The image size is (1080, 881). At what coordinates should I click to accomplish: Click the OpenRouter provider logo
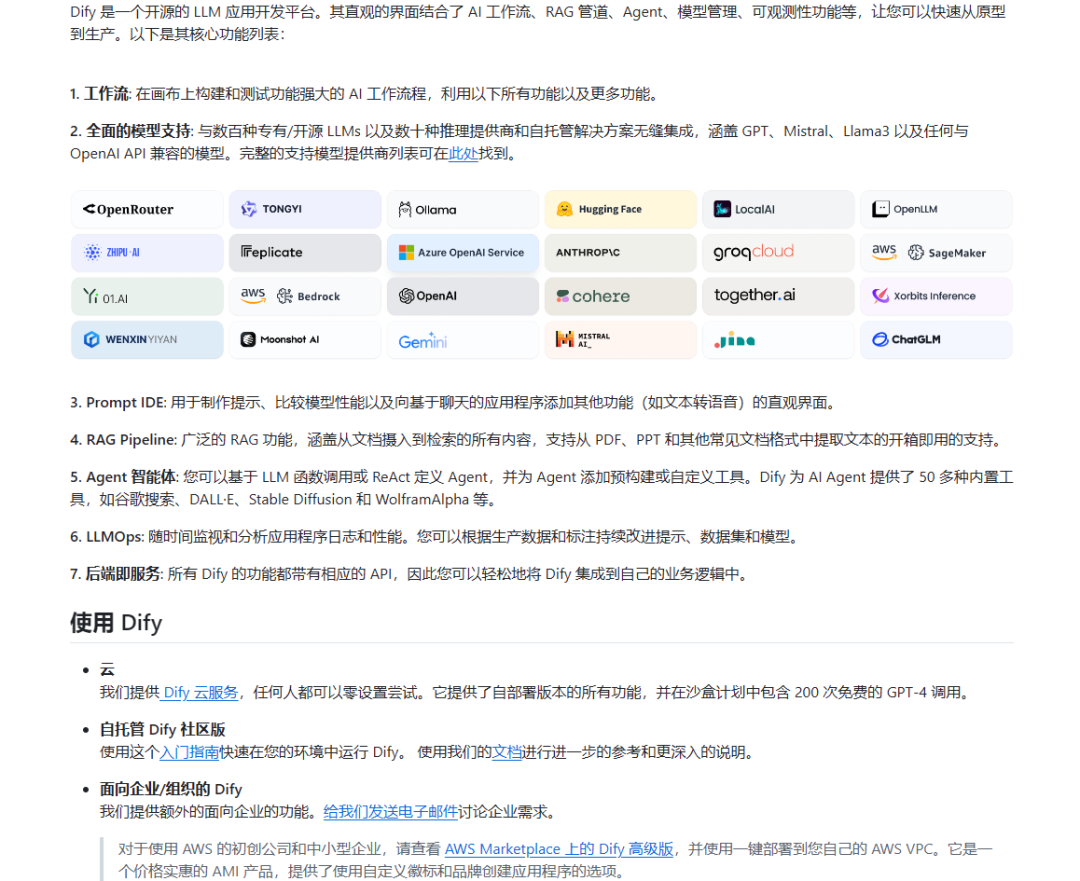[x=147, y=209]
